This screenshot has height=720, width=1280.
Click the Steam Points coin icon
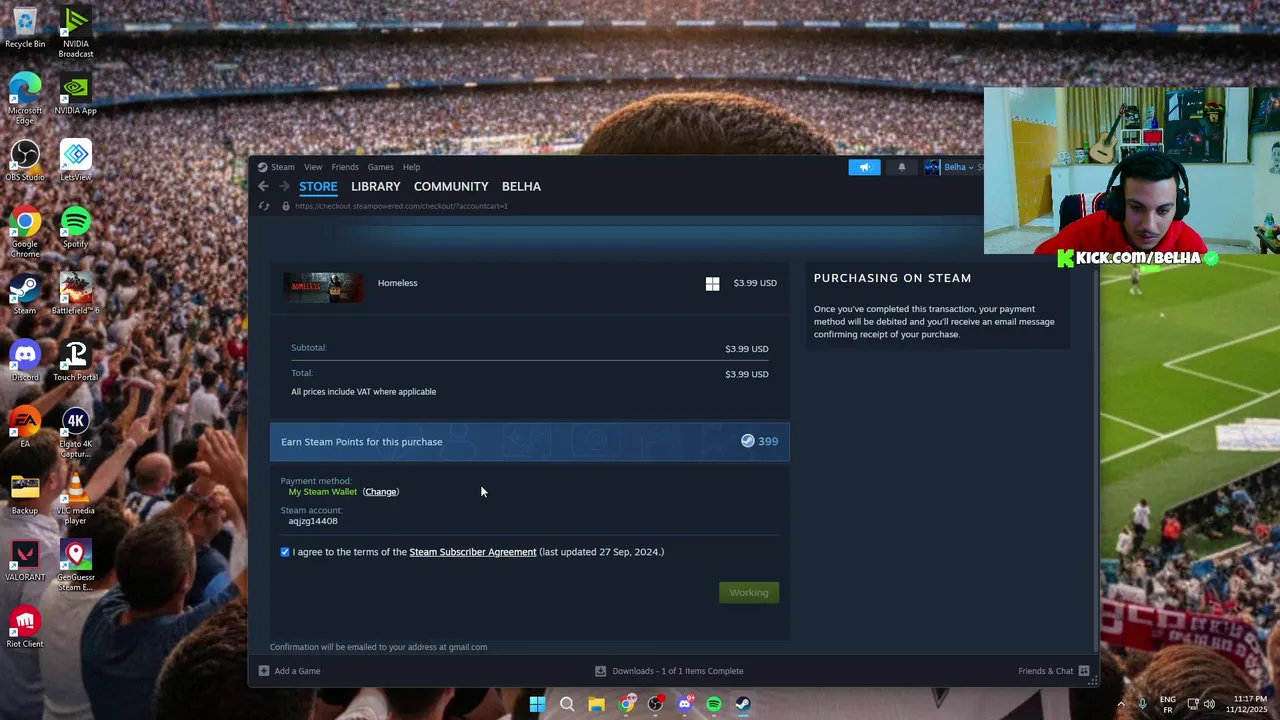pos(747,441)
